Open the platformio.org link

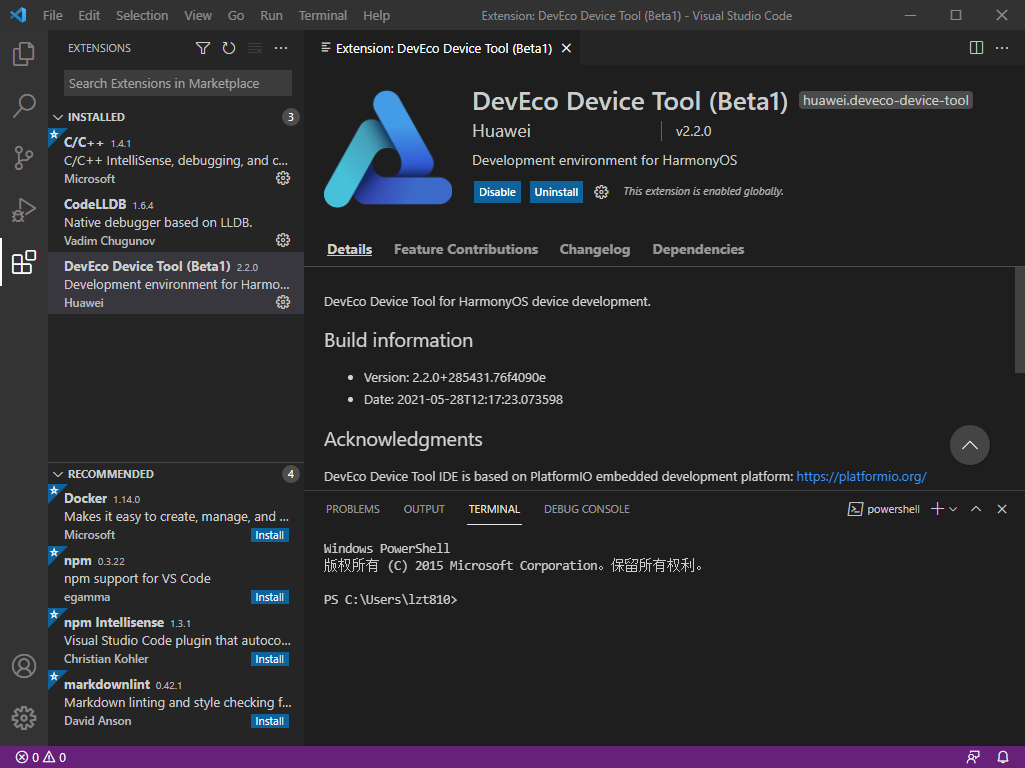tap(861, 476)
